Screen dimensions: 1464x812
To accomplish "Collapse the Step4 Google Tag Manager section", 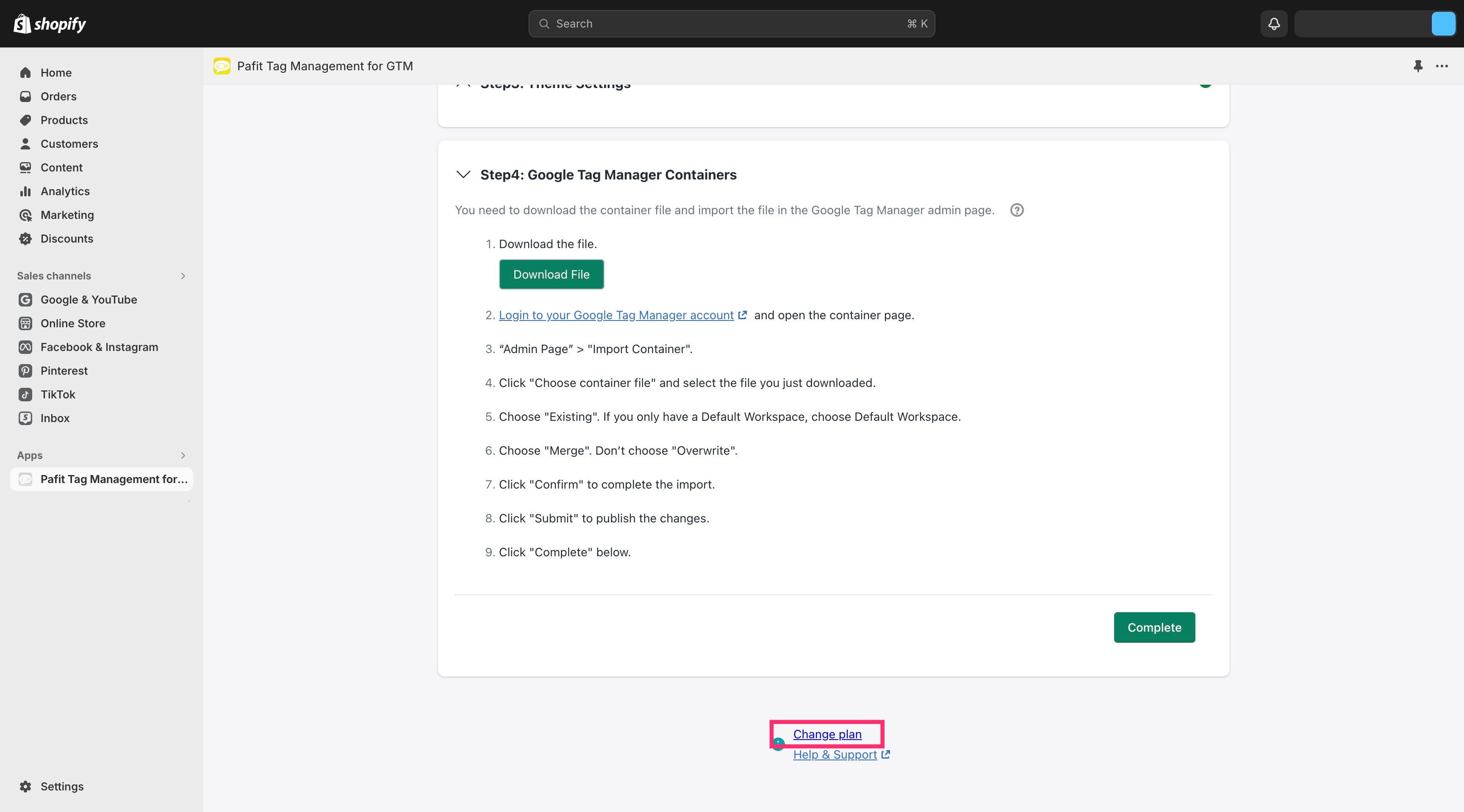I will click(463, 174).
